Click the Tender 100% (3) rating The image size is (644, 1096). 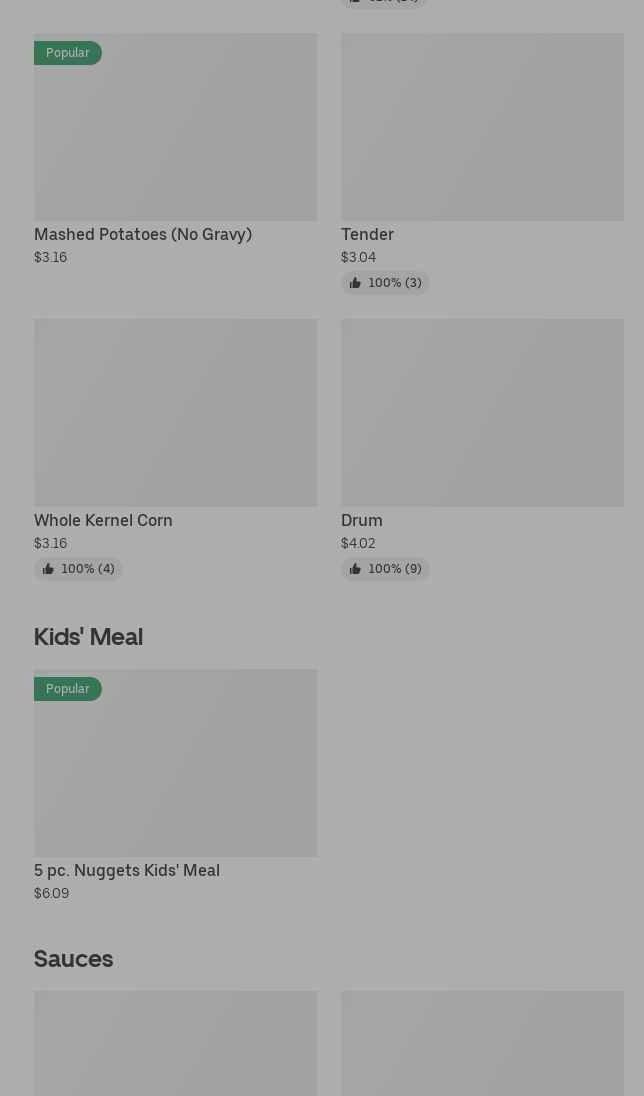point(394,283)
